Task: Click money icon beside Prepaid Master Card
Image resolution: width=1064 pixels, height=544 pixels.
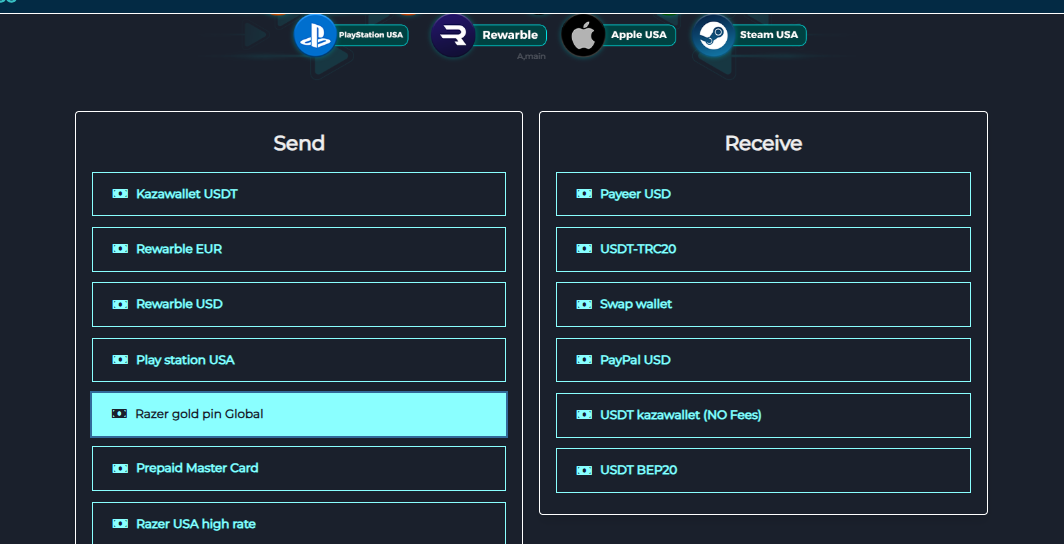Action: (120, 468)
